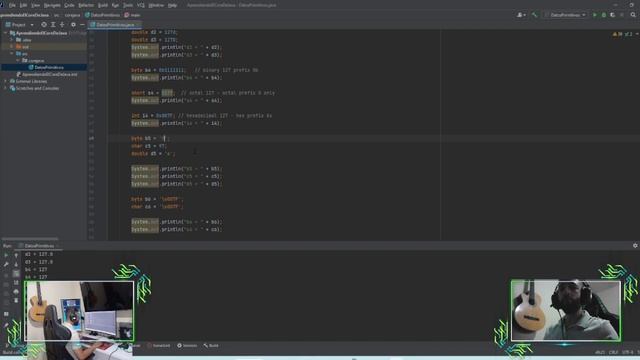The image size is (640, 360).
Task: Open the Navigate menu
Action: pyautogui.click(x=52, y=5)
